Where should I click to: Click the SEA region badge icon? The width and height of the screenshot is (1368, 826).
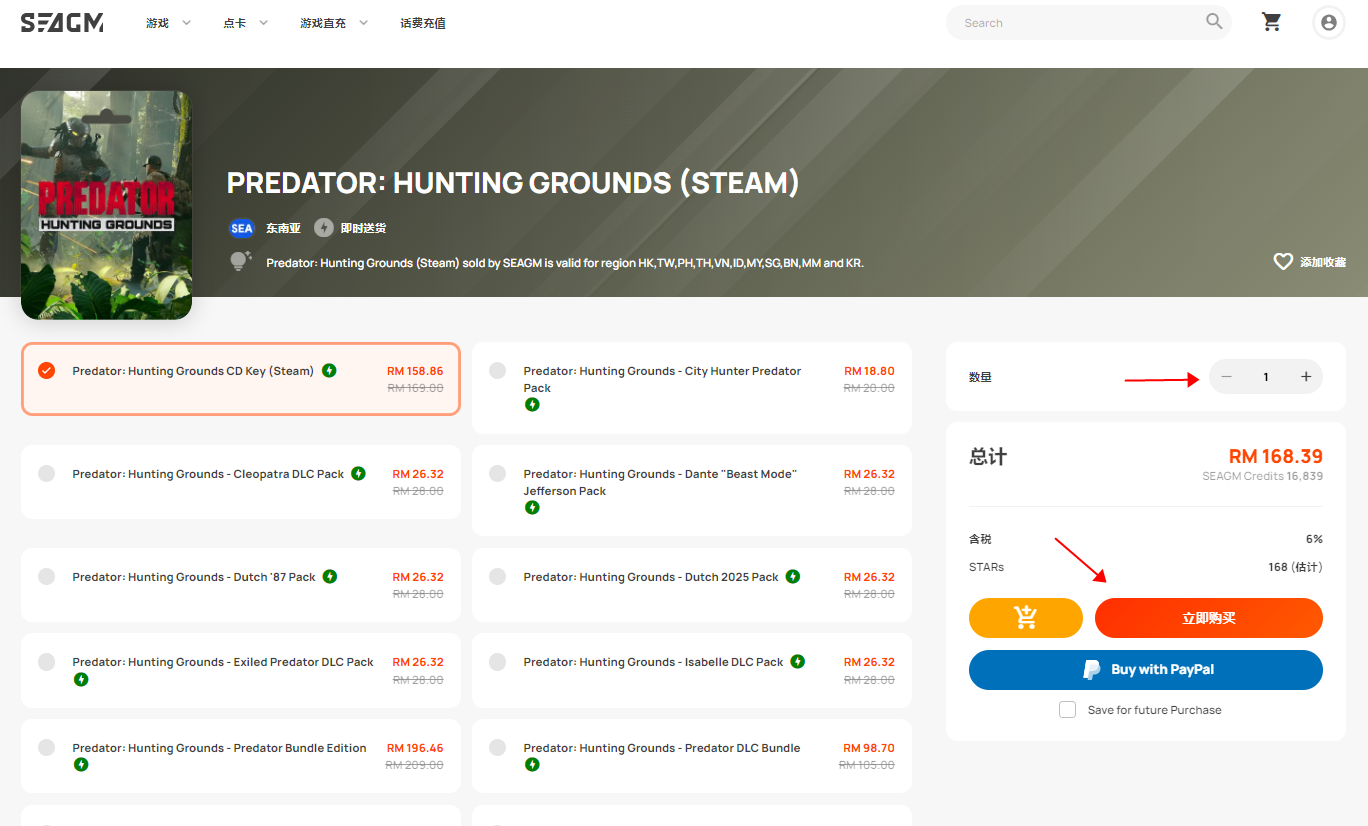click(x=242, y=228)
